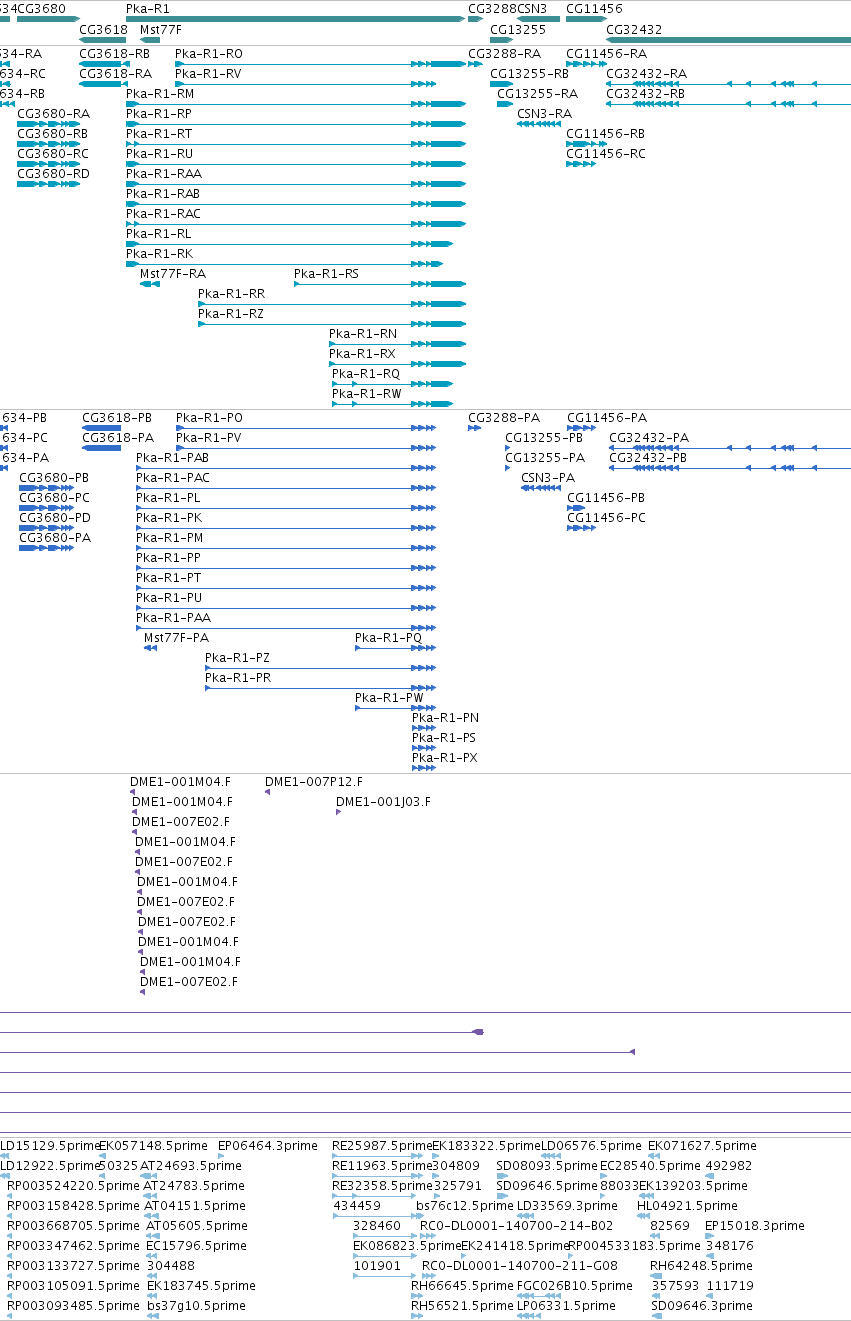Click EST RP003668705.5prime
851x1321 pixels.
point(74,1226)
